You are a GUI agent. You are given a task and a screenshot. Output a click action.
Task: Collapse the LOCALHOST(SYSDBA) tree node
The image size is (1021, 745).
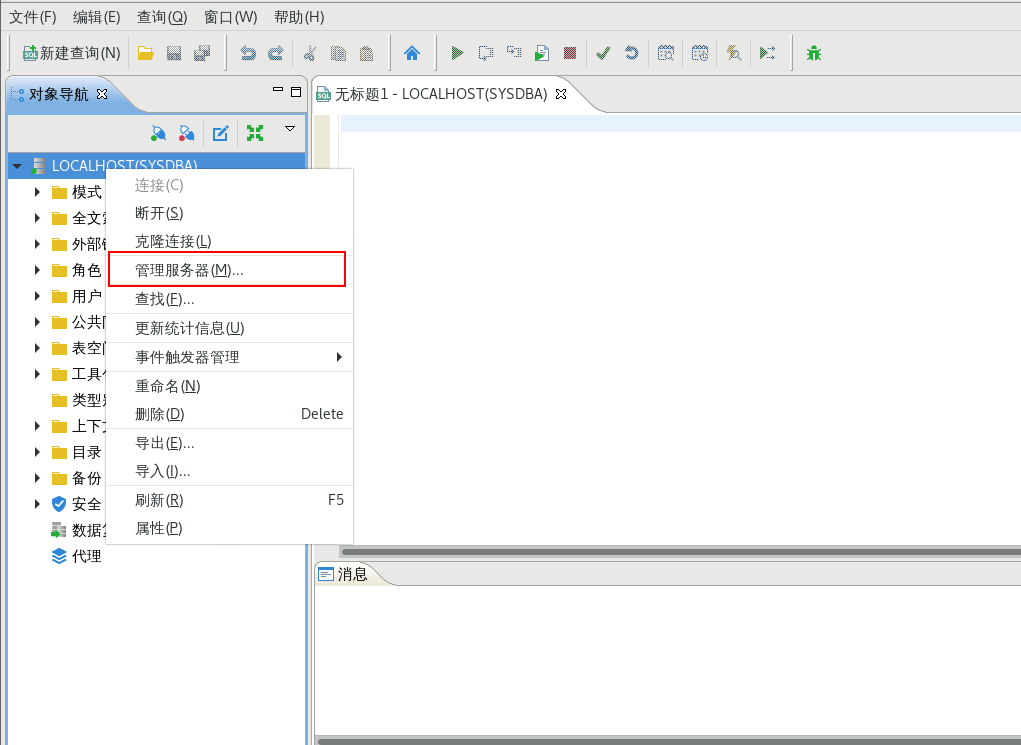(18, 166)
